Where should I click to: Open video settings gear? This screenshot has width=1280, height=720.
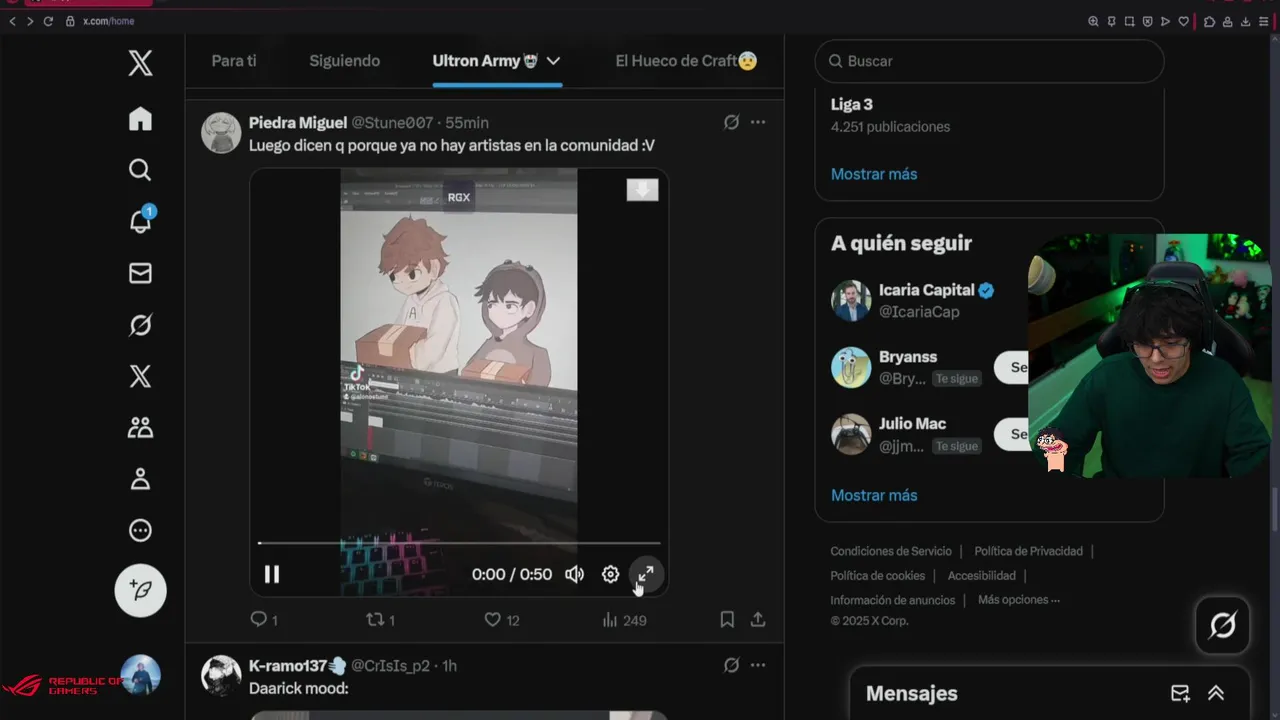pyautogui.click(x=610, y=574)
